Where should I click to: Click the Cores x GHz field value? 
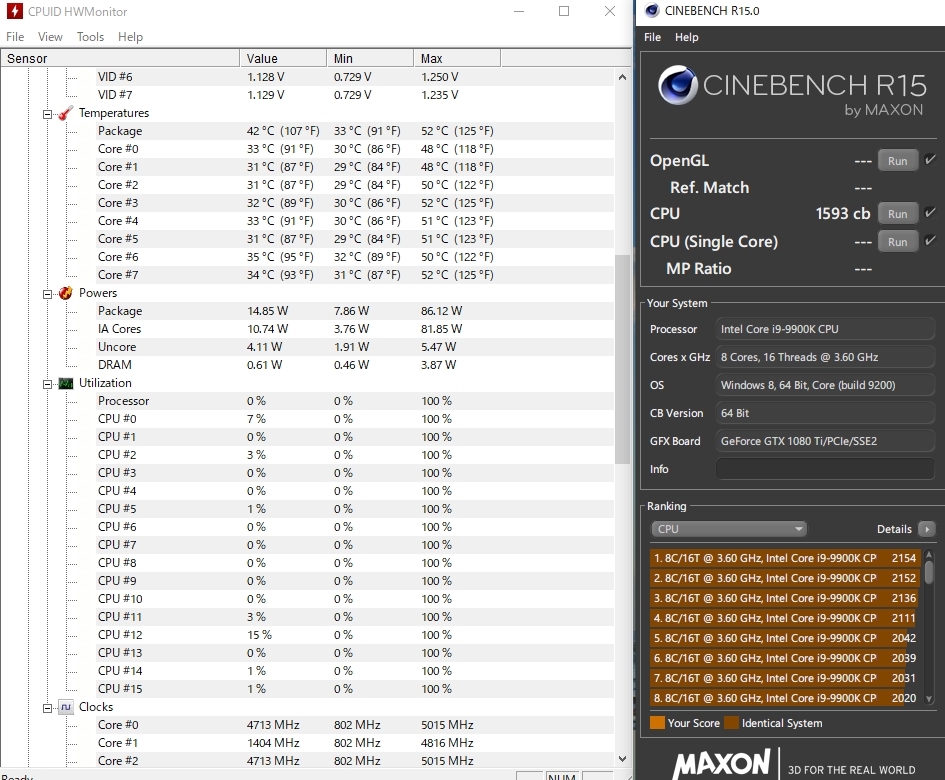tap(825, 357)
